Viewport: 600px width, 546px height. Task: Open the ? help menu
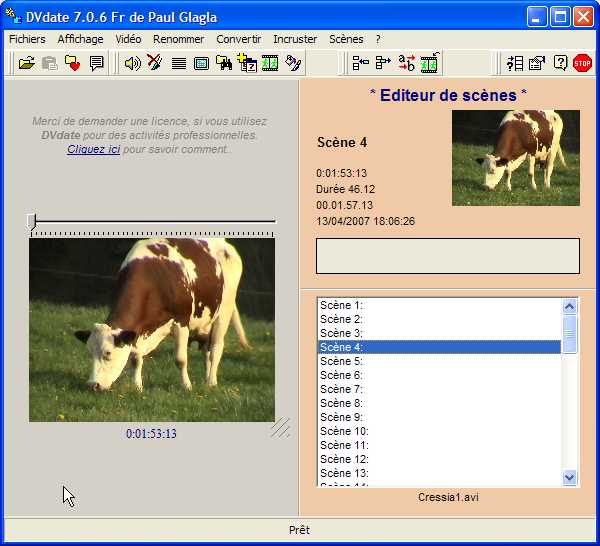click(x=378, y=39)
